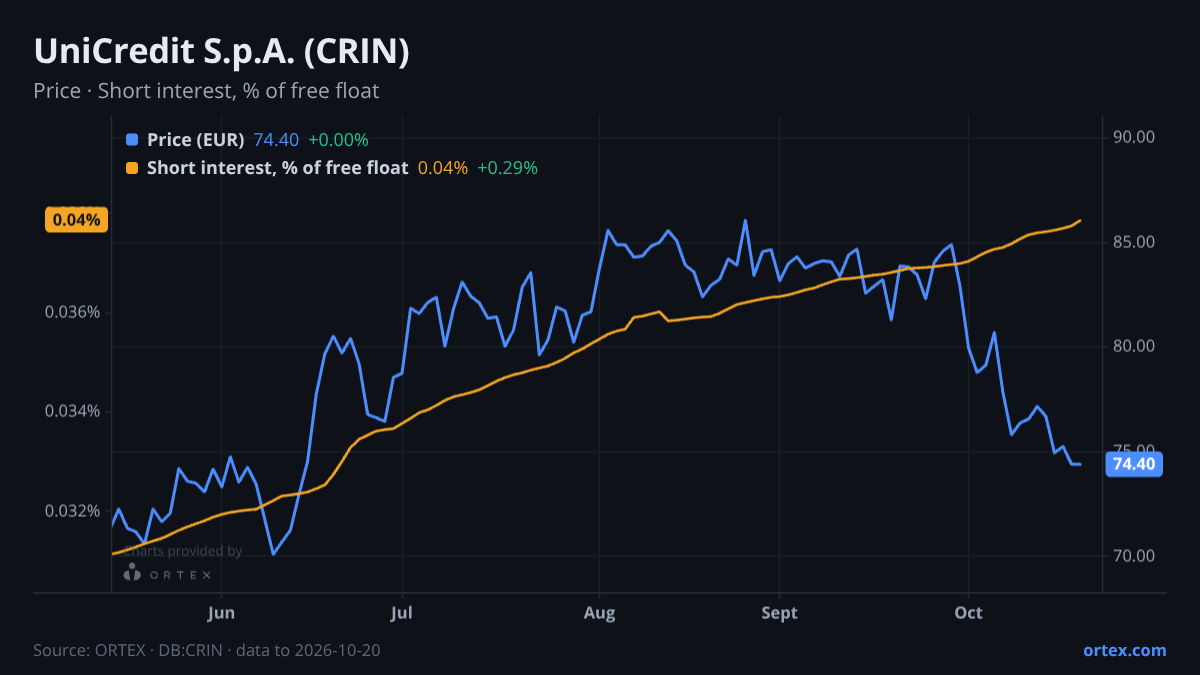Click the 74.40 price value in legend

(x=276, y=140)
